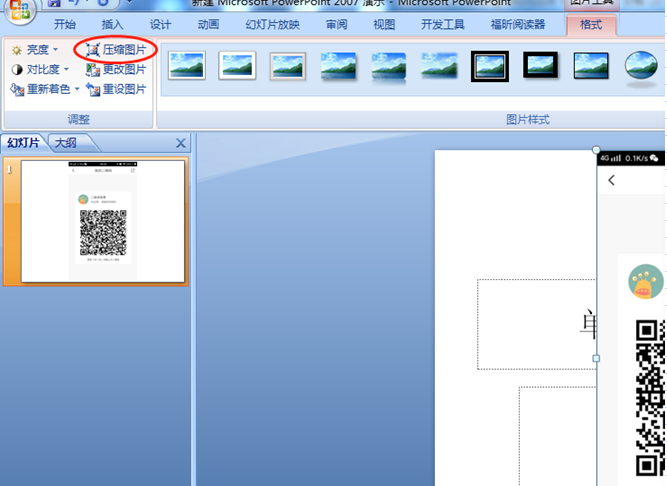Select slide 1 thumbnail
Viewport: 667px width, 486px height.
(x=103, y=222)
